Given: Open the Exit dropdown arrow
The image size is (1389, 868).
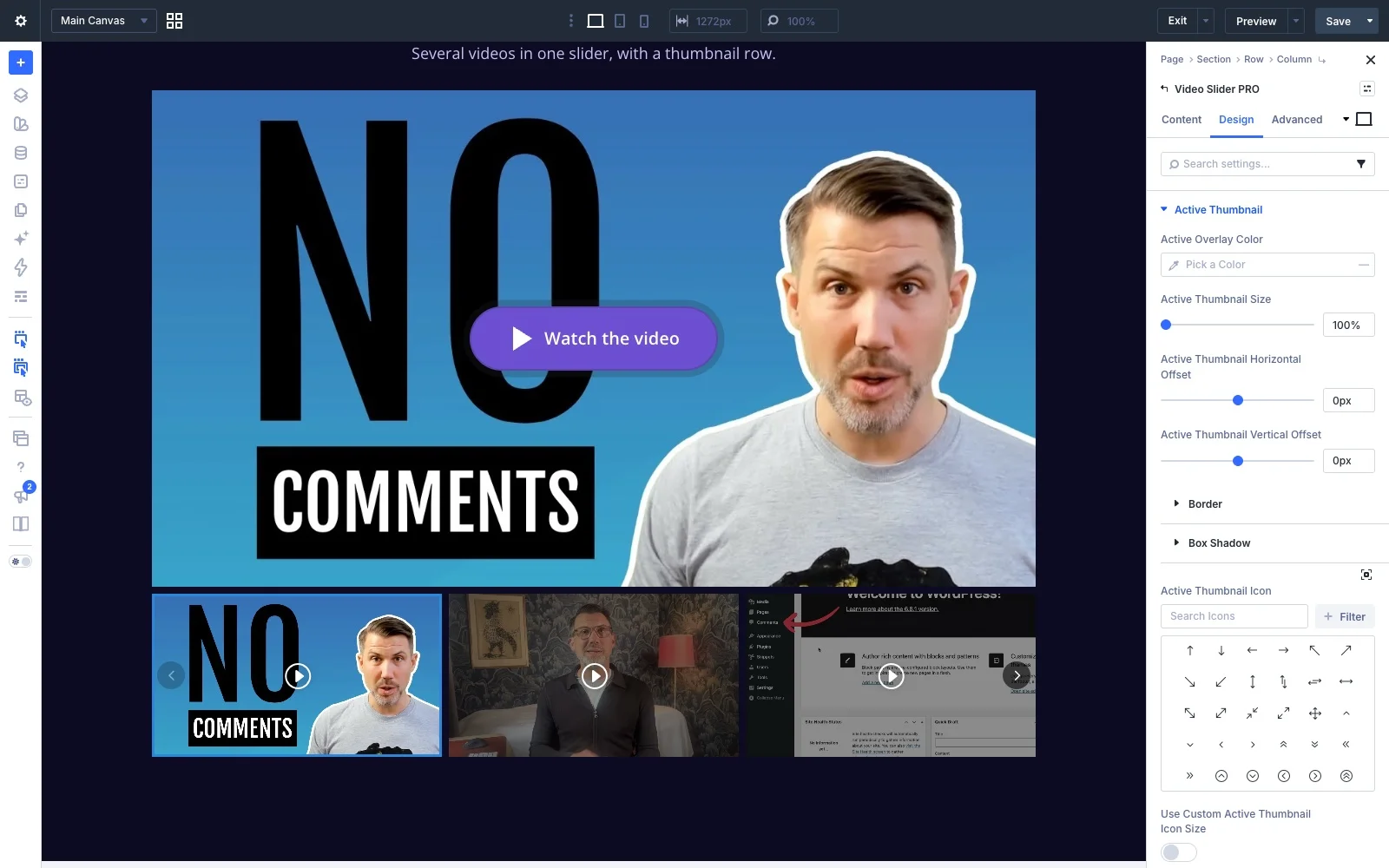Looking at the screenshot, I should pyautogui.click(x=1205, y=21).
